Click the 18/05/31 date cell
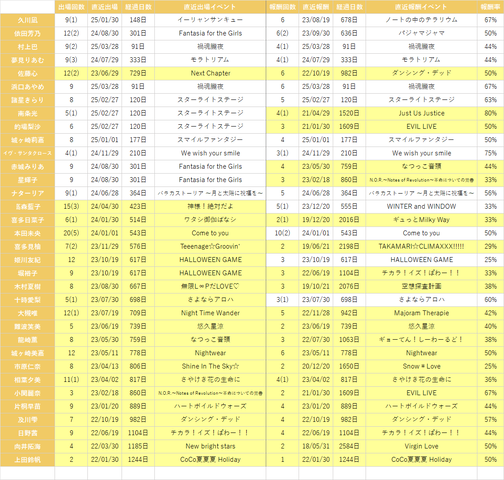 coord(316,446)
